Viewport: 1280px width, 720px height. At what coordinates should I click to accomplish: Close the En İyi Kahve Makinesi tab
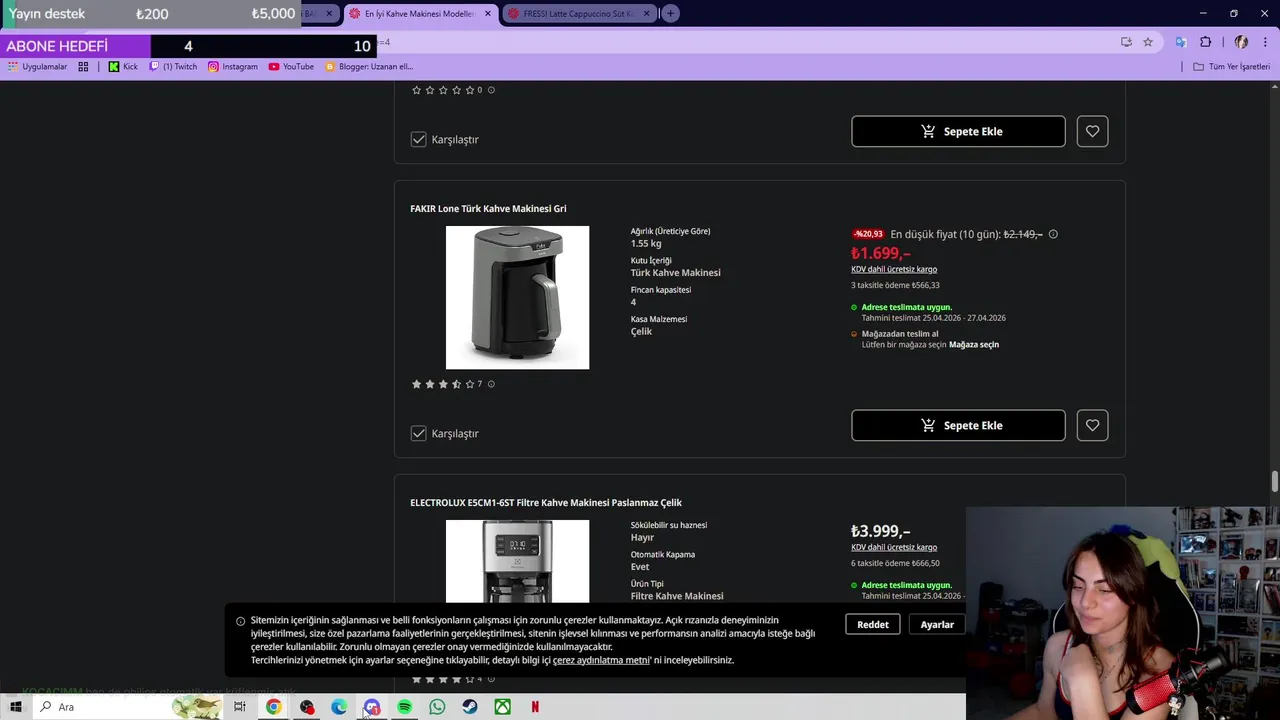488,14
